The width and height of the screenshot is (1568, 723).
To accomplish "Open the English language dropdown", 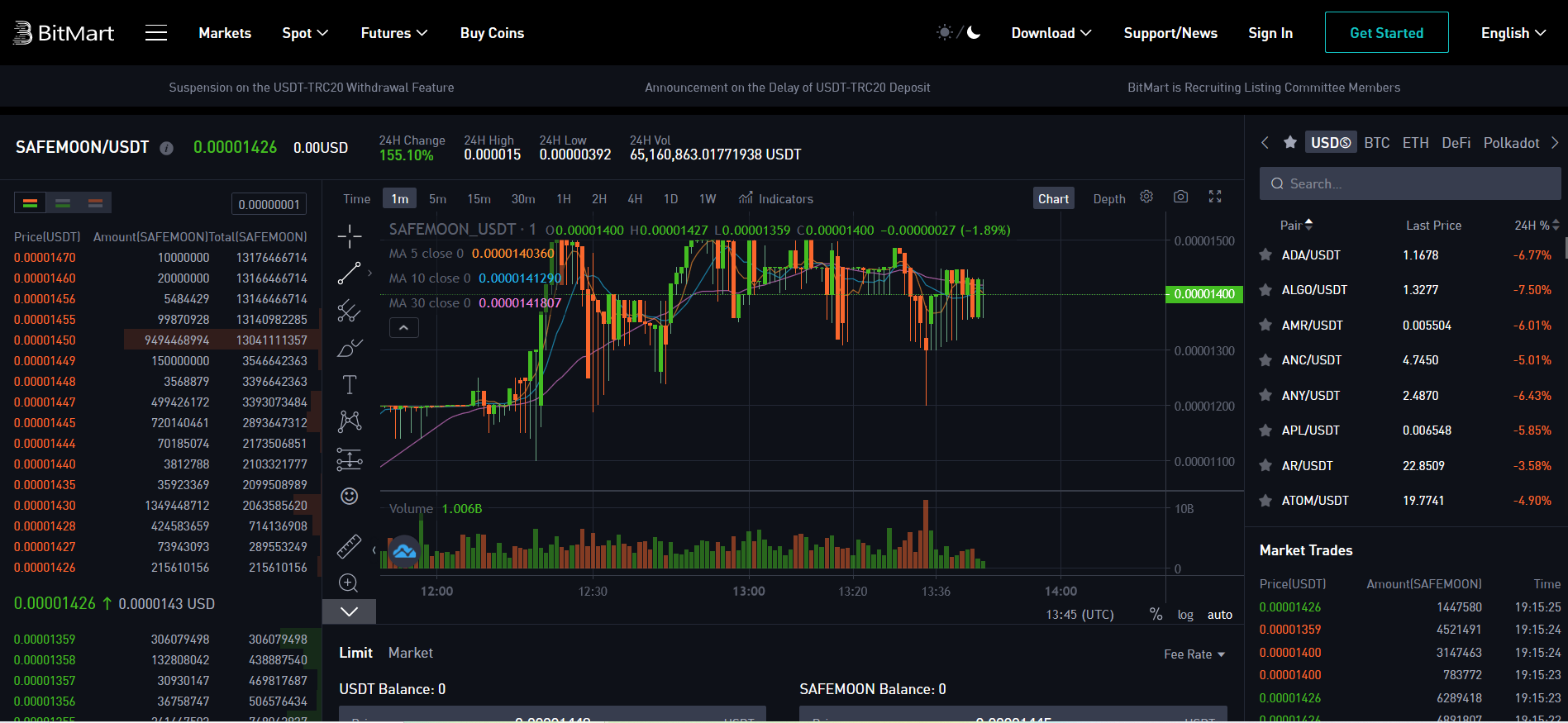I will [1513, 33].
